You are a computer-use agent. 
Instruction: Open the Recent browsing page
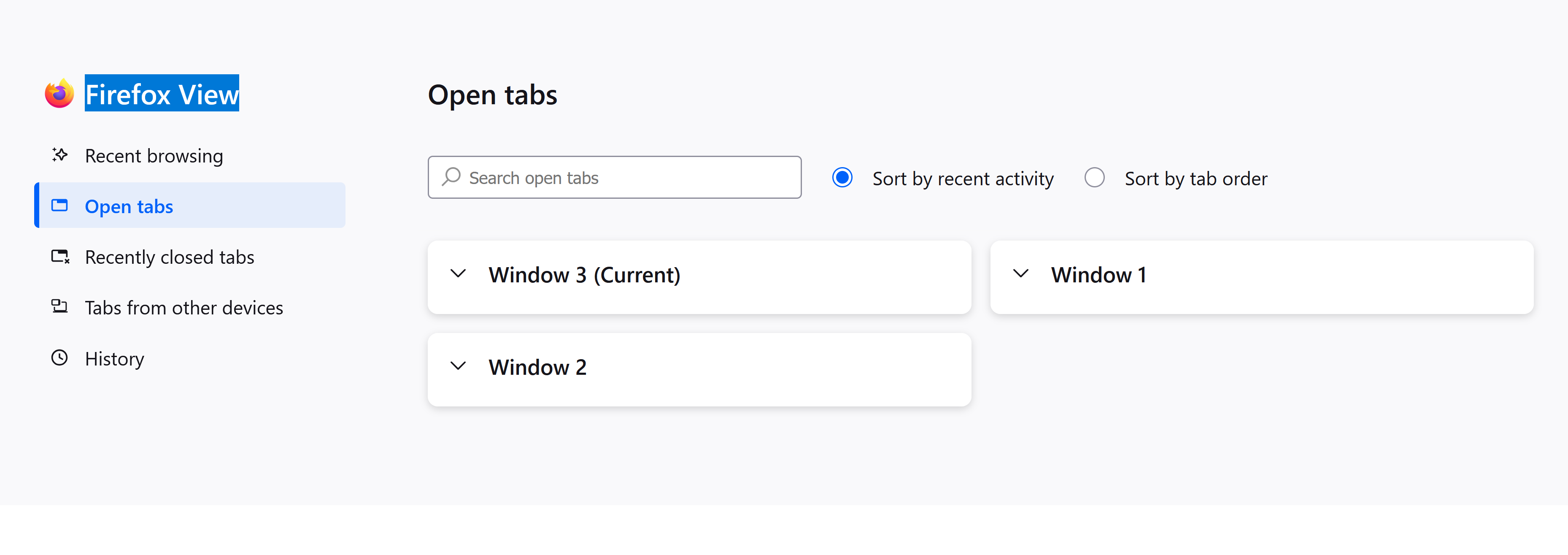pos(154,156)
